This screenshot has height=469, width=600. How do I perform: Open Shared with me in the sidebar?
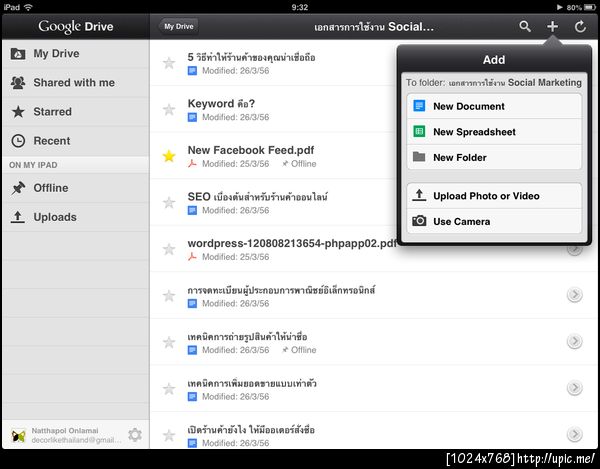point(76,83)
